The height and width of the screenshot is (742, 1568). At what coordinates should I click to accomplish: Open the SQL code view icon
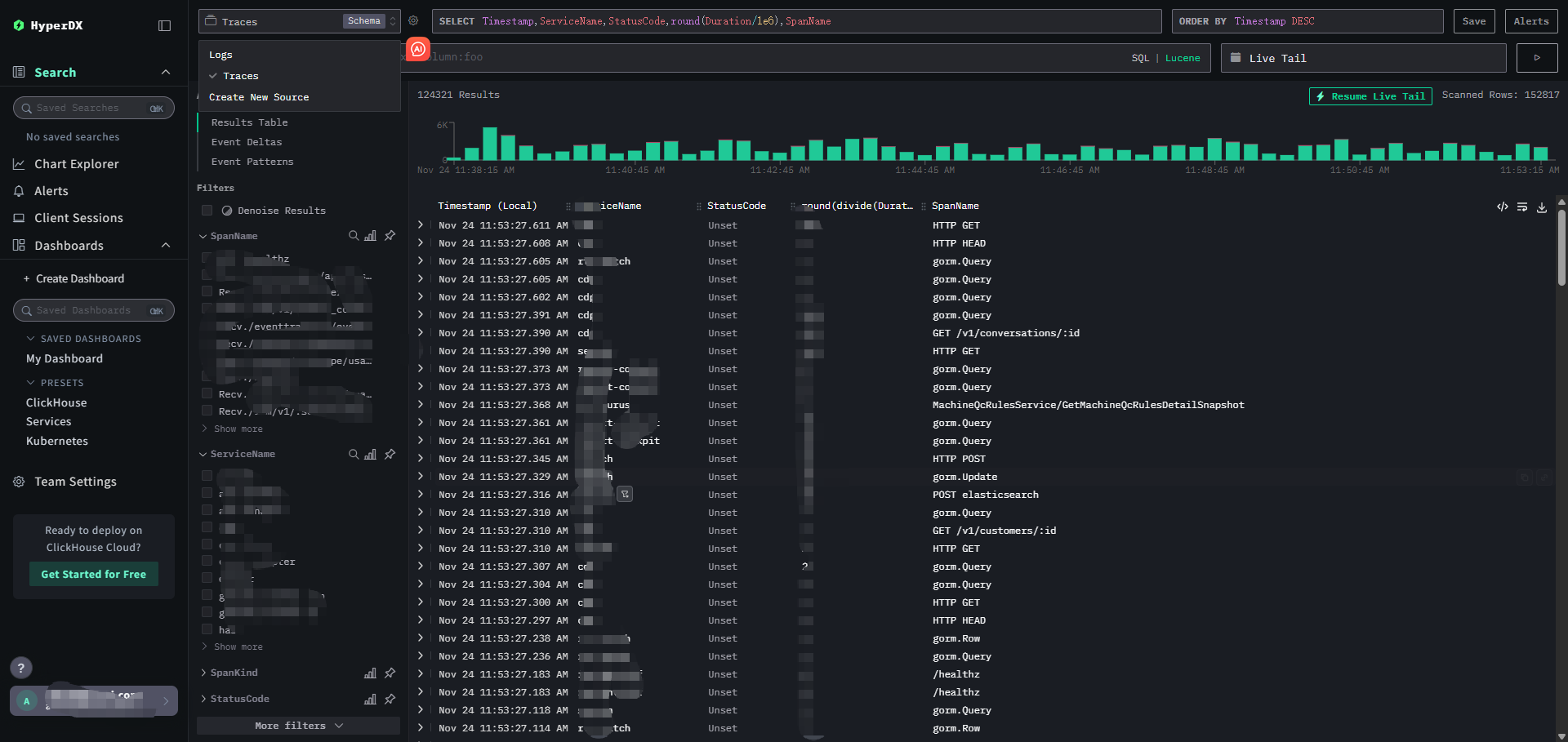[x=1502, y=207]
